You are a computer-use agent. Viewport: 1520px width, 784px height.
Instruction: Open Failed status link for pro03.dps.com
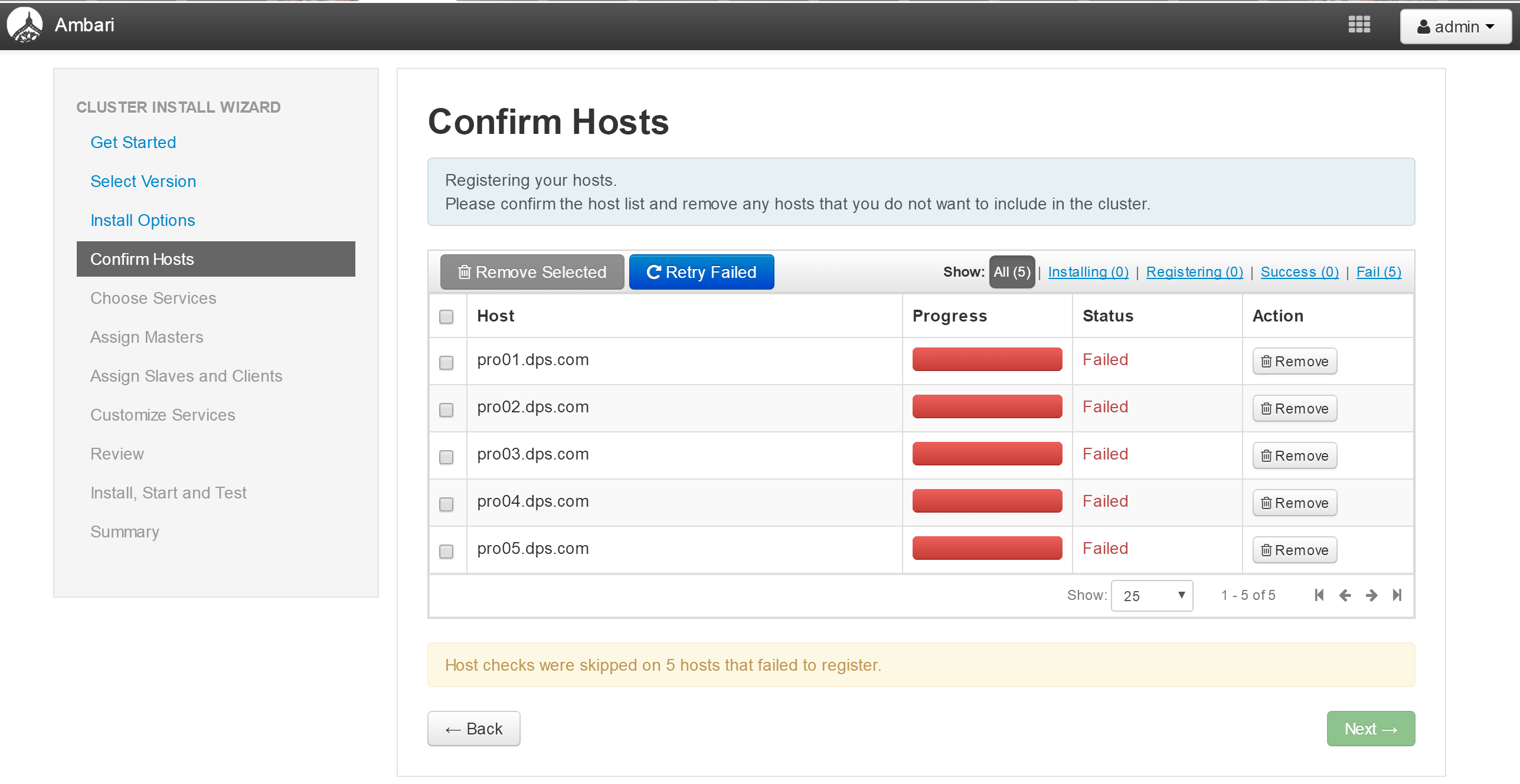[x=1105, y=454]
